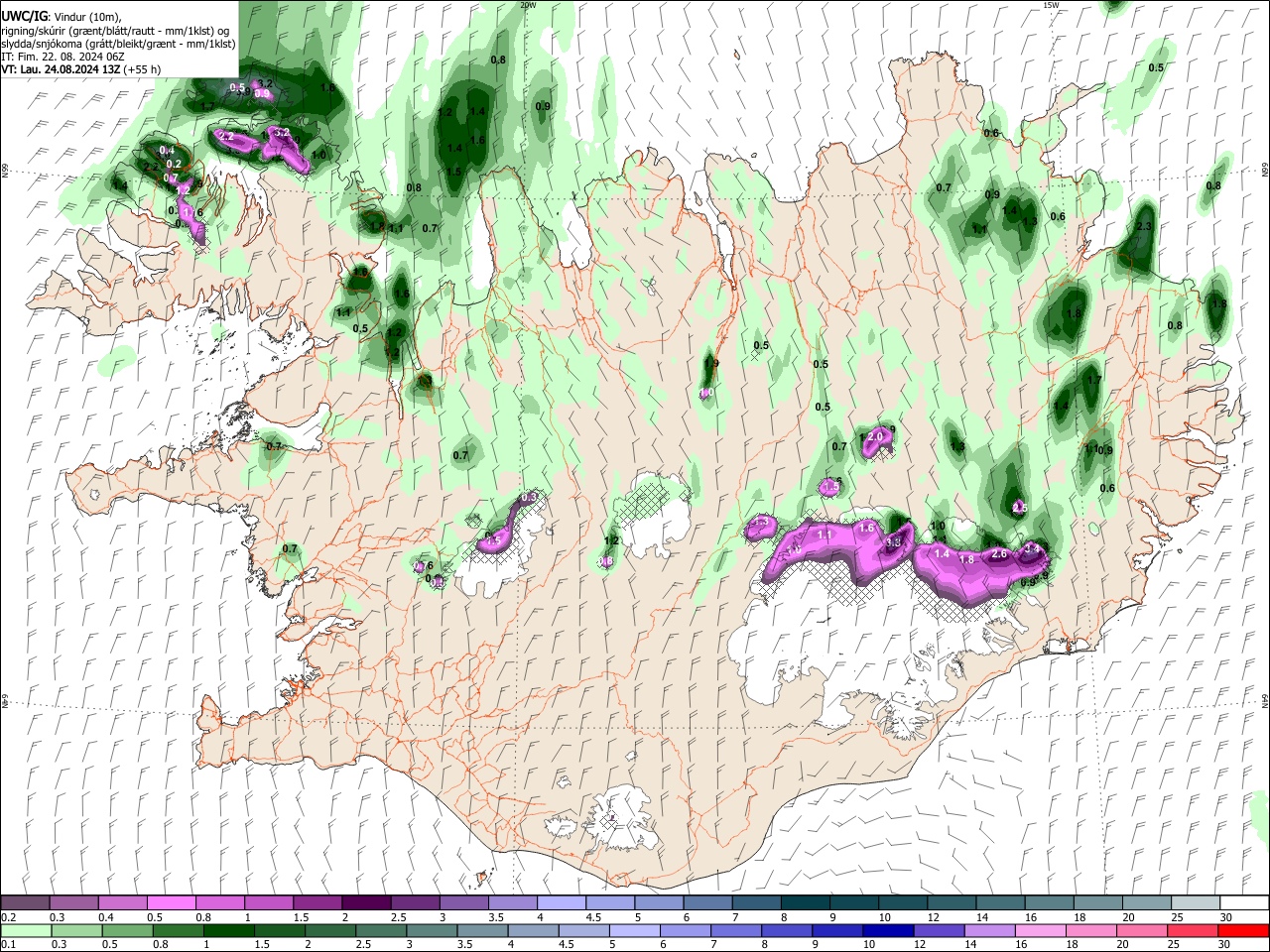
Task: Click the bright red swatch ending the rain legend
Action: tap(1243, 930)
